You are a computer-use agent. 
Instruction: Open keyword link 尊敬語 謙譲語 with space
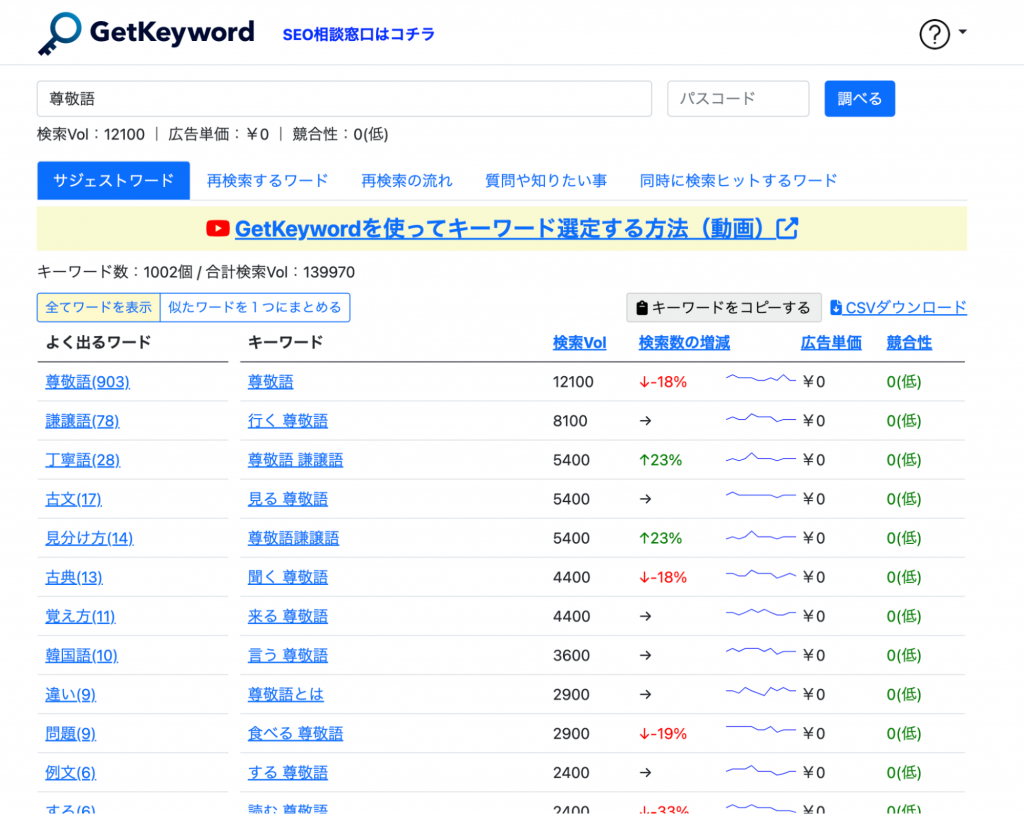(295, 460)
